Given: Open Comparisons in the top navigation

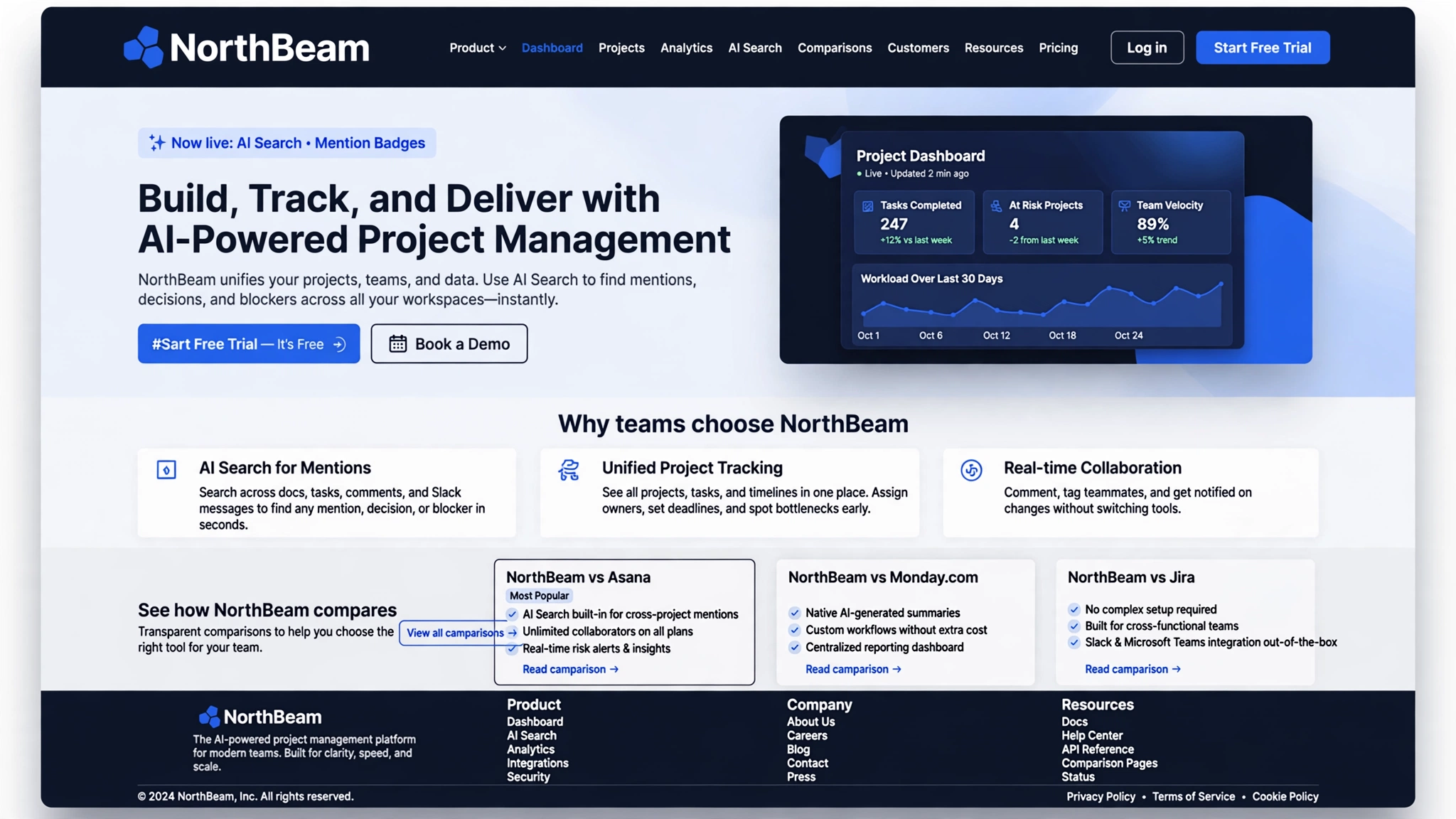Looking at the screenshot, I should click(x=835, y=48).
